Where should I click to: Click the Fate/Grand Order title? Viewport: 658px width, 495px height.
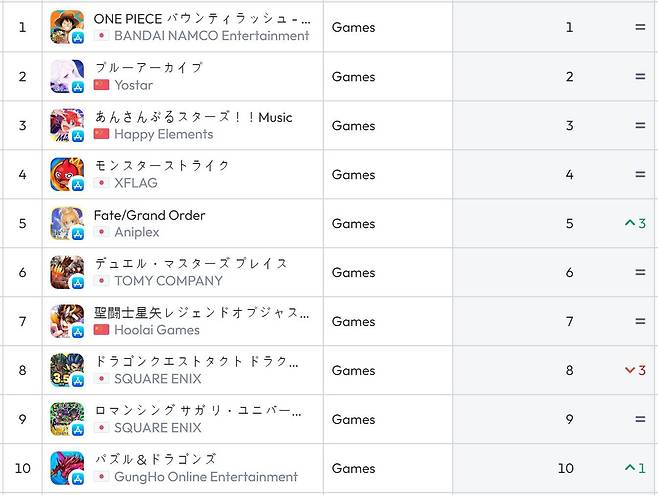[x=149, y=215]
